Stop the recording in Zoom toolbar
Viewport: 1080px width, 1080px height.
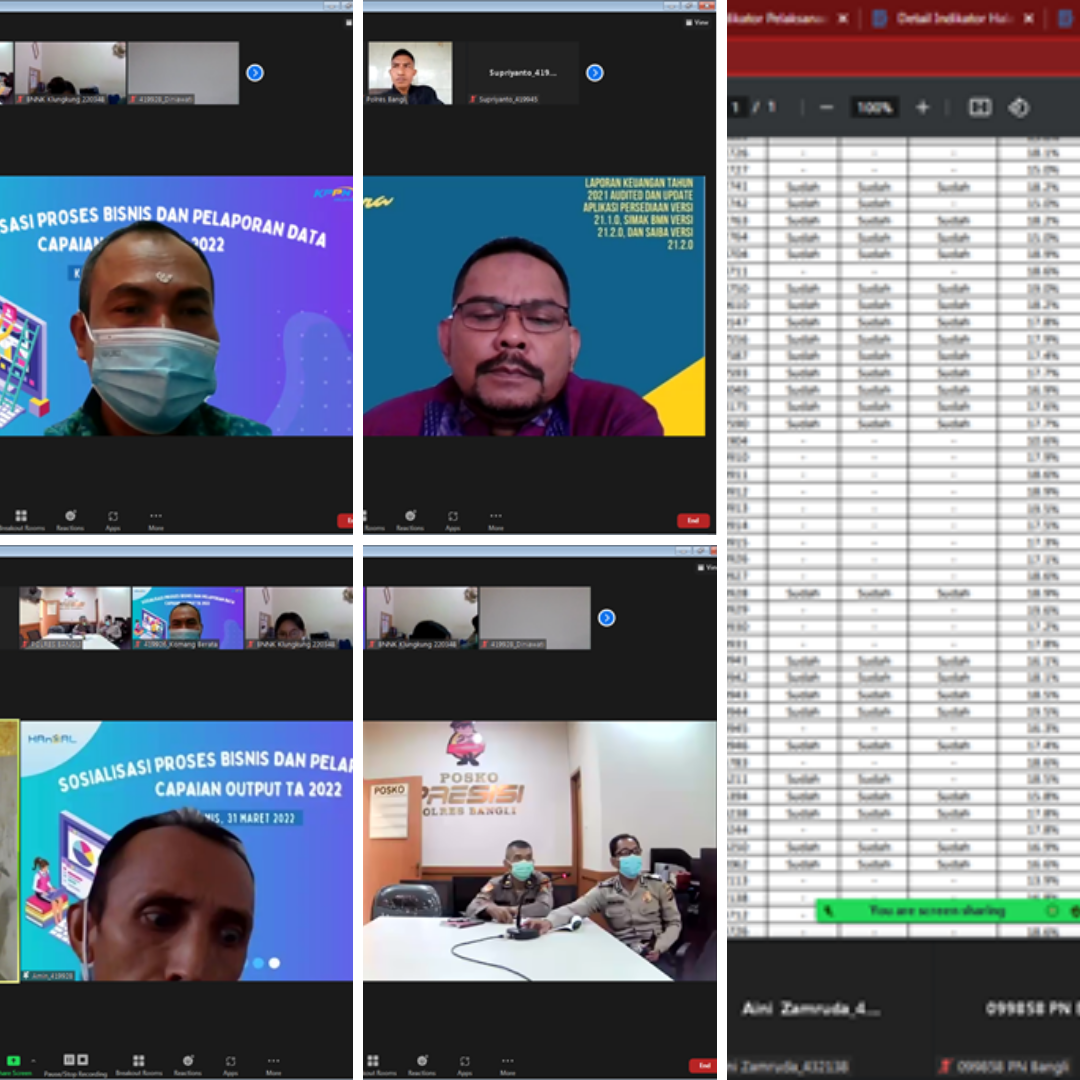click(82, 1060)
